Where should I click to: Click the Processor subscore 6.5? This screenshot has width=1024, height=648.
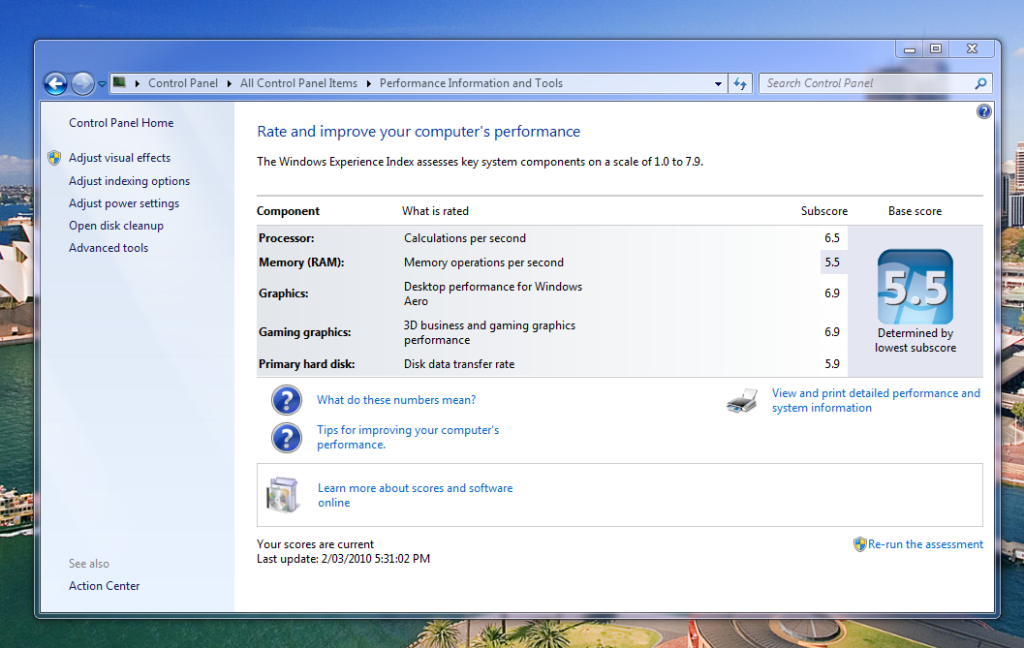pyautogui.click(x=832, y=238)
